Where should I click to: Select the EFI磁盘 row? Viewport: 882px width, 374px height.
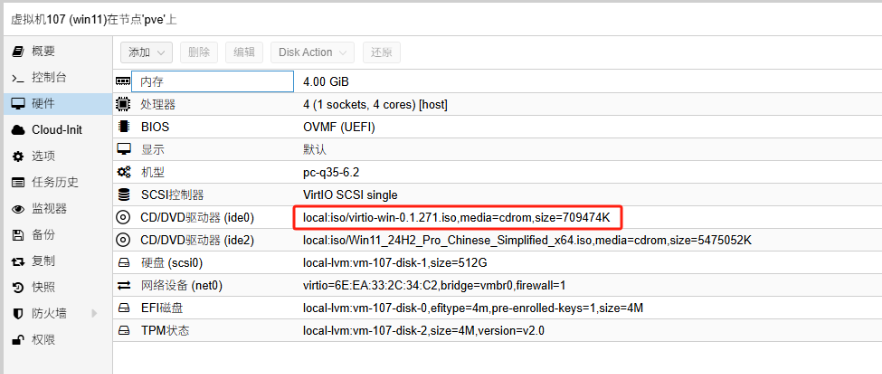[x=497, y=308]
